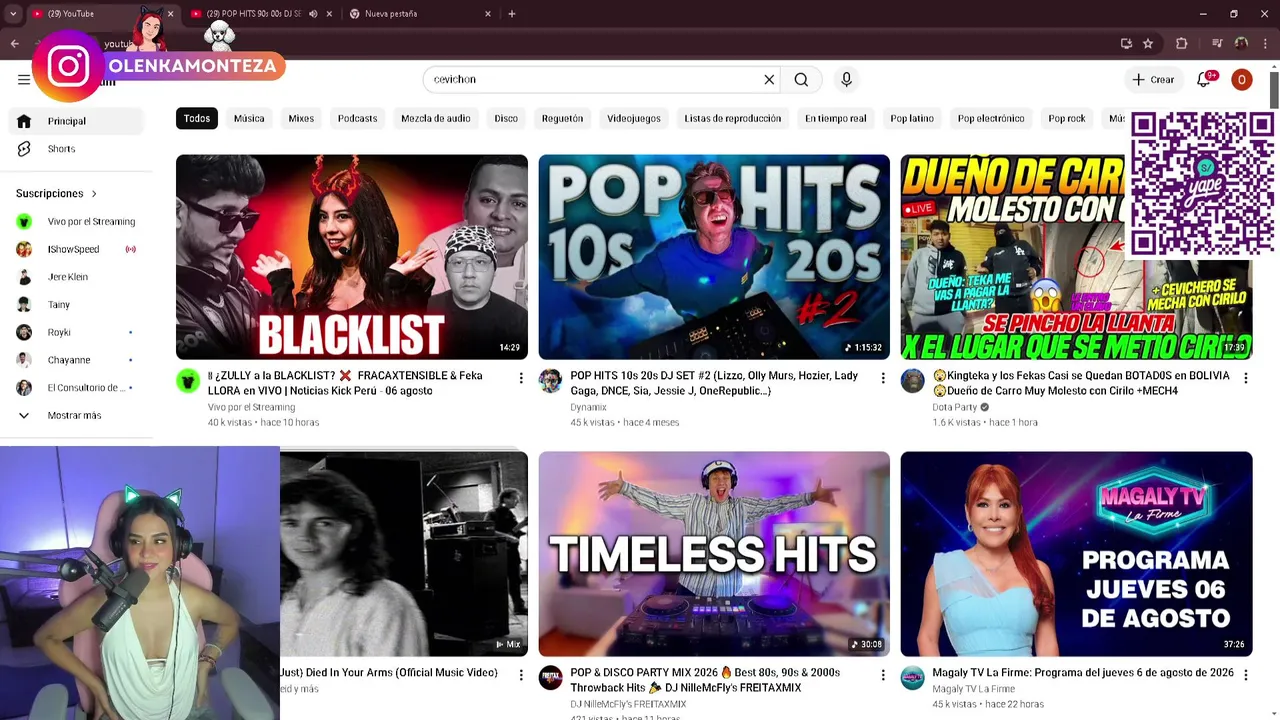Open more options for Died In Your Arms
This screenshot has width=1280, height=720.
coord(521,675)
